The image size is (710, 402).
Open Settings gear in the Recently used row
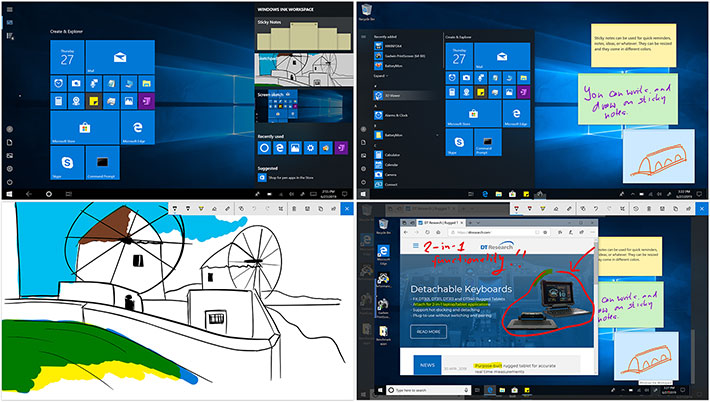[x=309, y=148]
